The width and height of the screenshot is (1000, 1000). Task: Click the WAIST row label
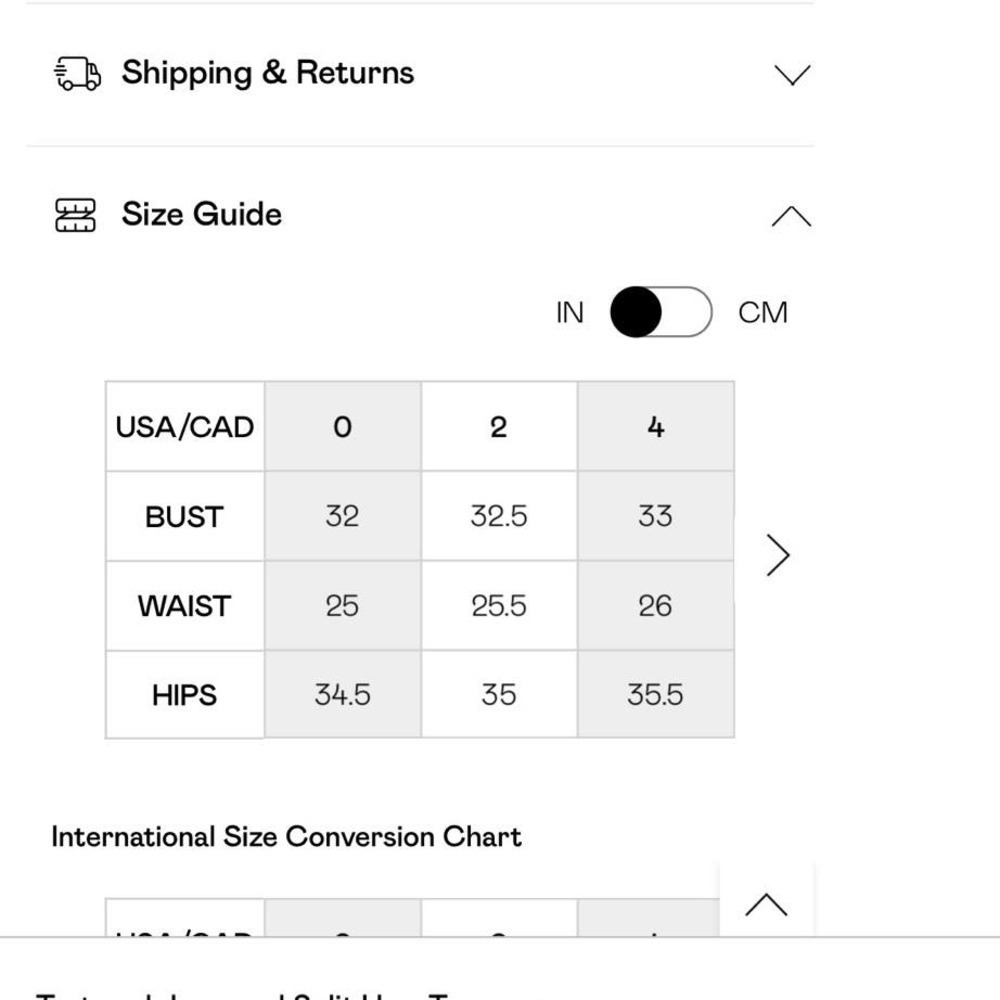click(x=184, y=606)
